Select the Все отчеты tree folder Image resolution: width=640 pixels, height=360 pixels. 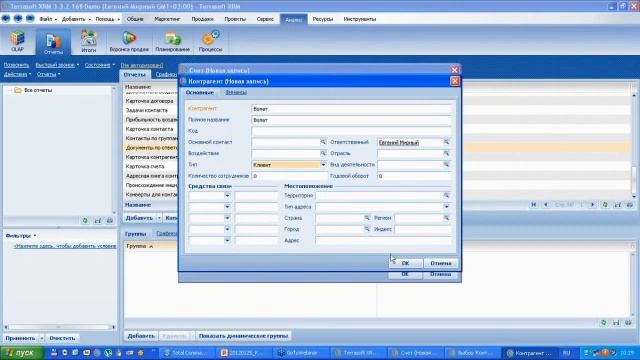(x=38, y=90)
